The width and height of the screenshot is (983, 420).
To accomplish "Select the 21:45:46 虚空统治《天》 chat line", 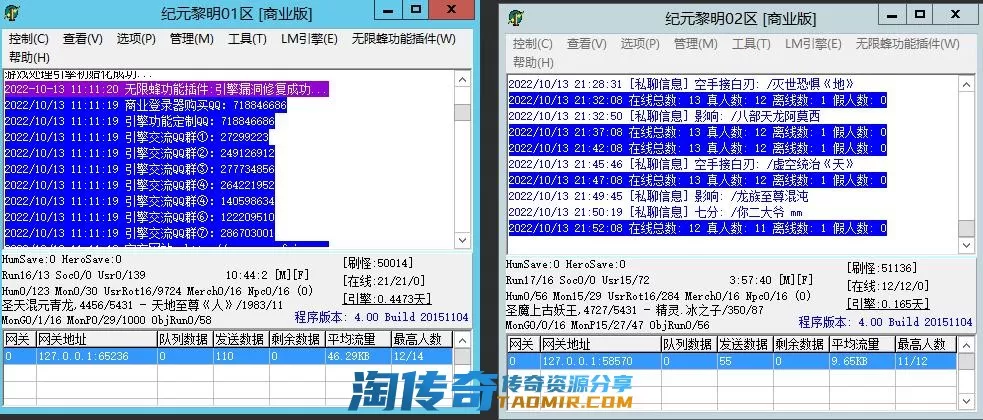I will coord(681,164).
